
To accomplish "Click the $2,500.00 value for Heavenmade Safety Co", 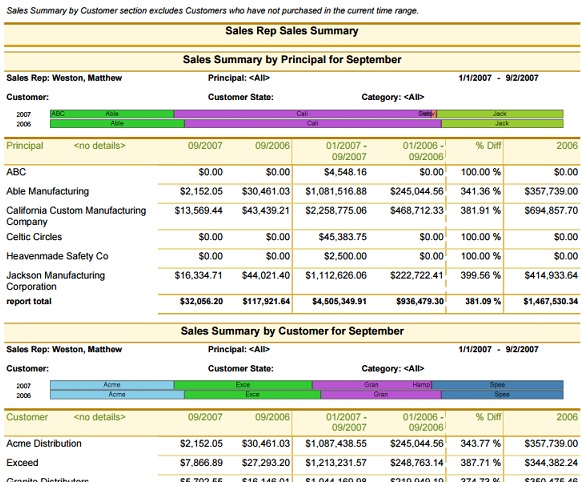I will [x=345, y=256].
